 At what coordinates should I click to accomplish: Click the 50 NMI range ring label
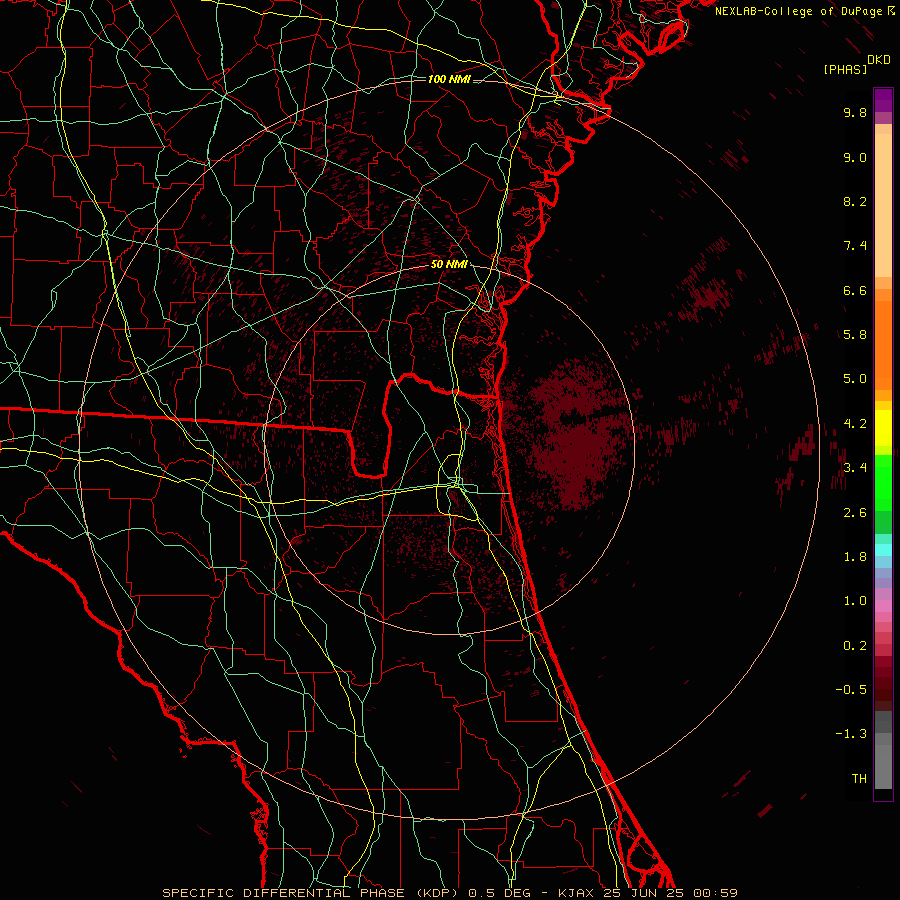point(449,264)
